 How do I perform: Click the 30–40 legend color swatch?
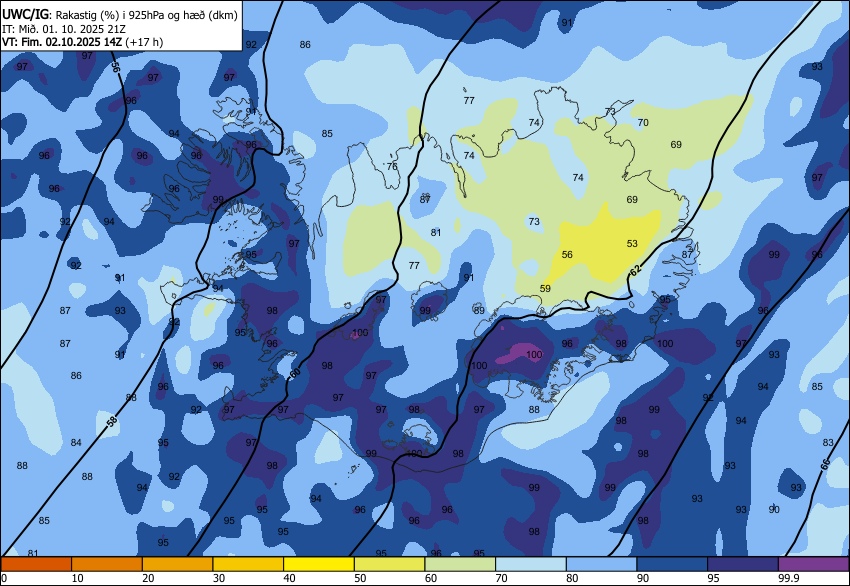point(248,564)
